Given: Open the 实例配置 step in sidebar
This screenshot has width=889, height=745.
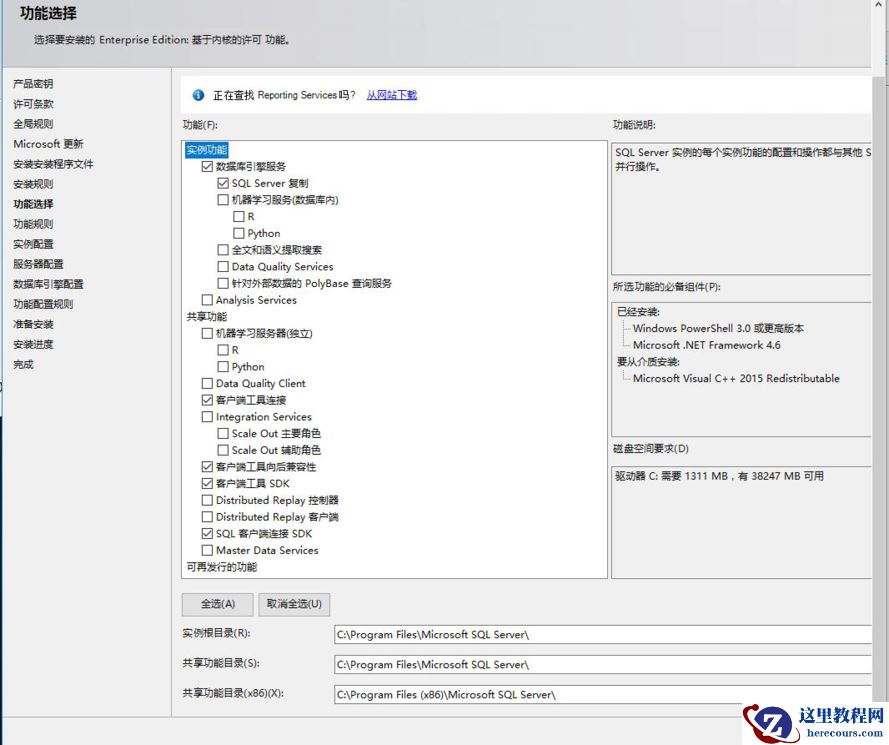Looking at the screenshot, I should [x=33, y=244].
